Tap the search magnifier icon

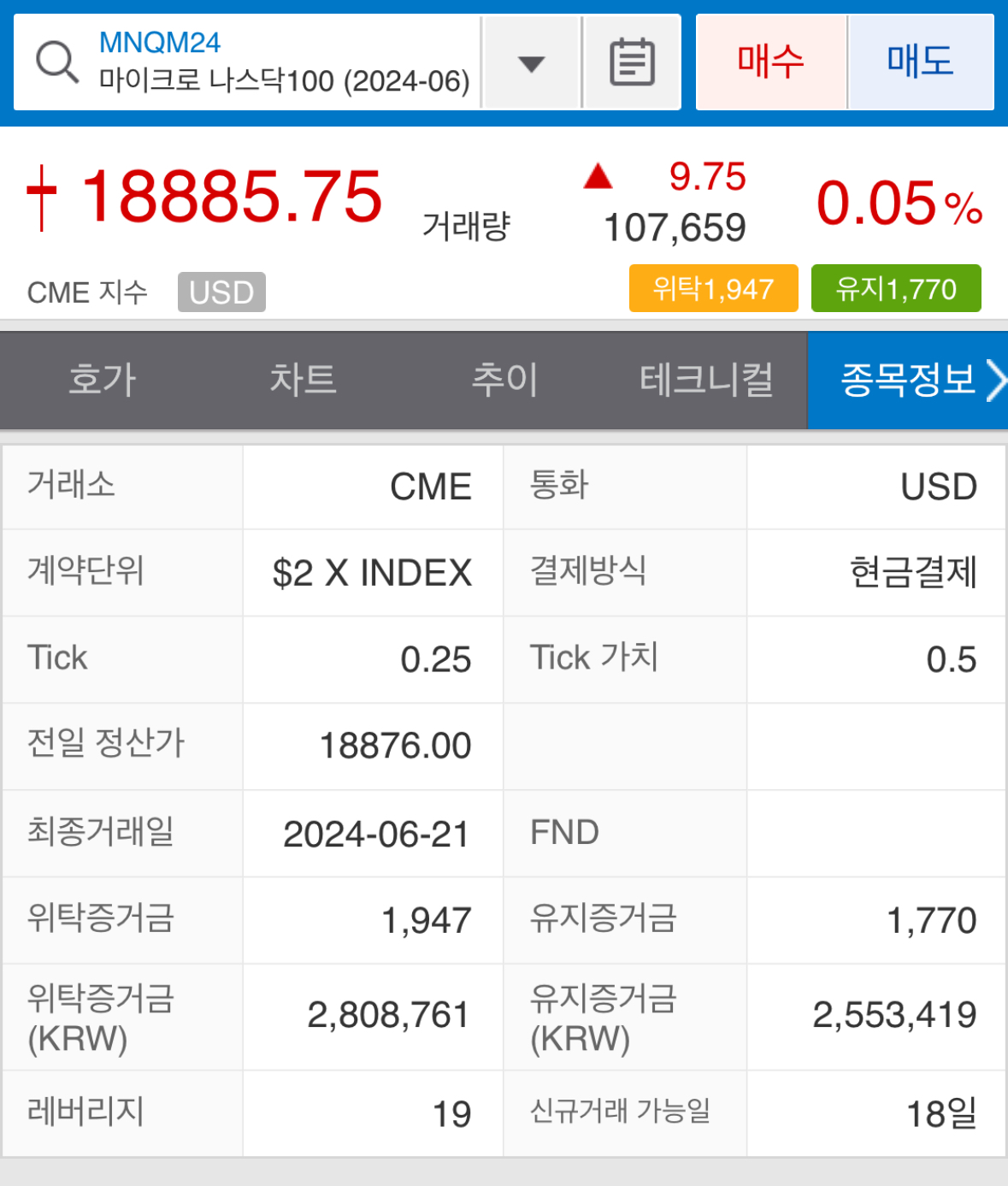(x=57, y=62)
